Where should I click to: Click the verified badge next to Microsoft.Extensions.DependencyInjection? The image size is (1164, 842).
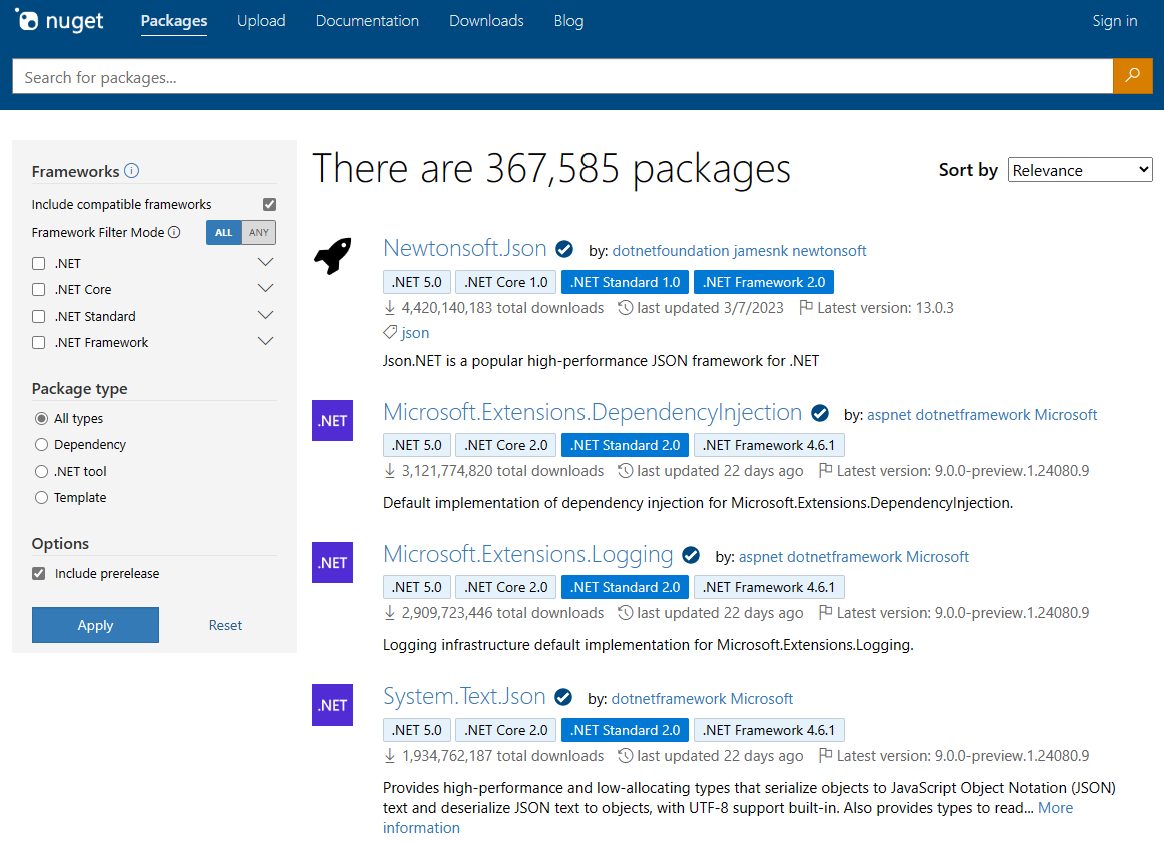(820, 412)
